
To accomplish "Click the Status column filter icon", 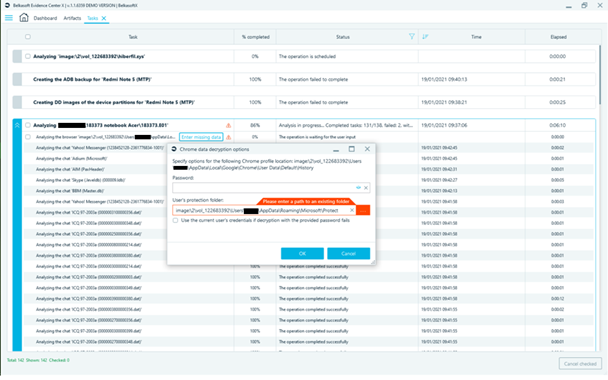I will [411, 36].
